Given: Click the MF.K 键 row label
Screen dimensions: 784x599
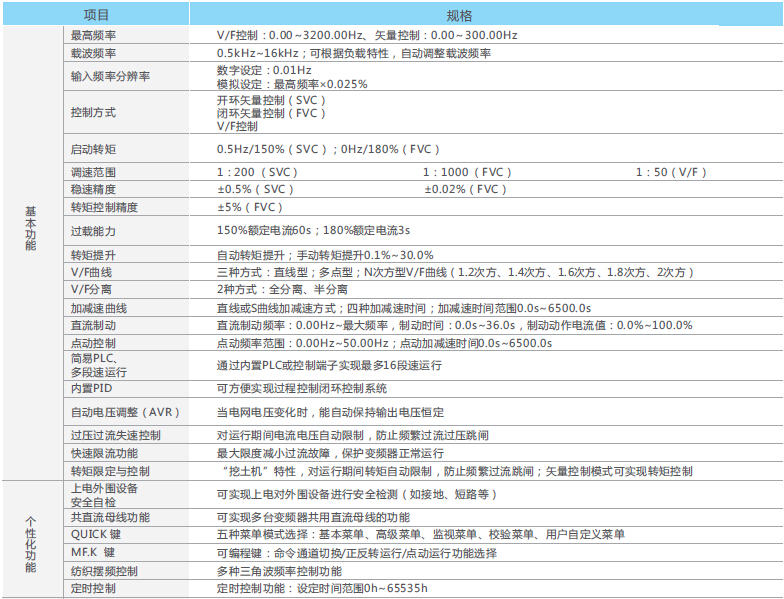Looking at the screenshot, I should pyautogui.click(x=93, y=552).
